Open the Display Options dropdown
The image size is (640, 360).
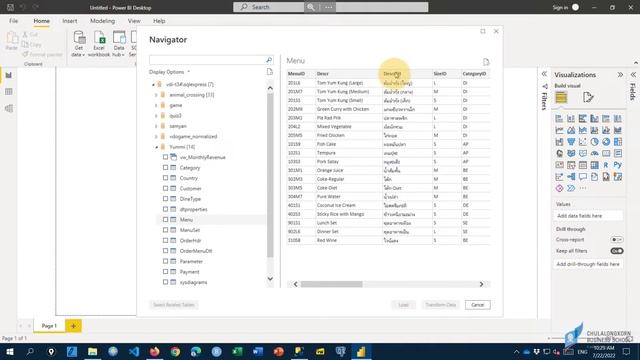click(x=169, y=72)
